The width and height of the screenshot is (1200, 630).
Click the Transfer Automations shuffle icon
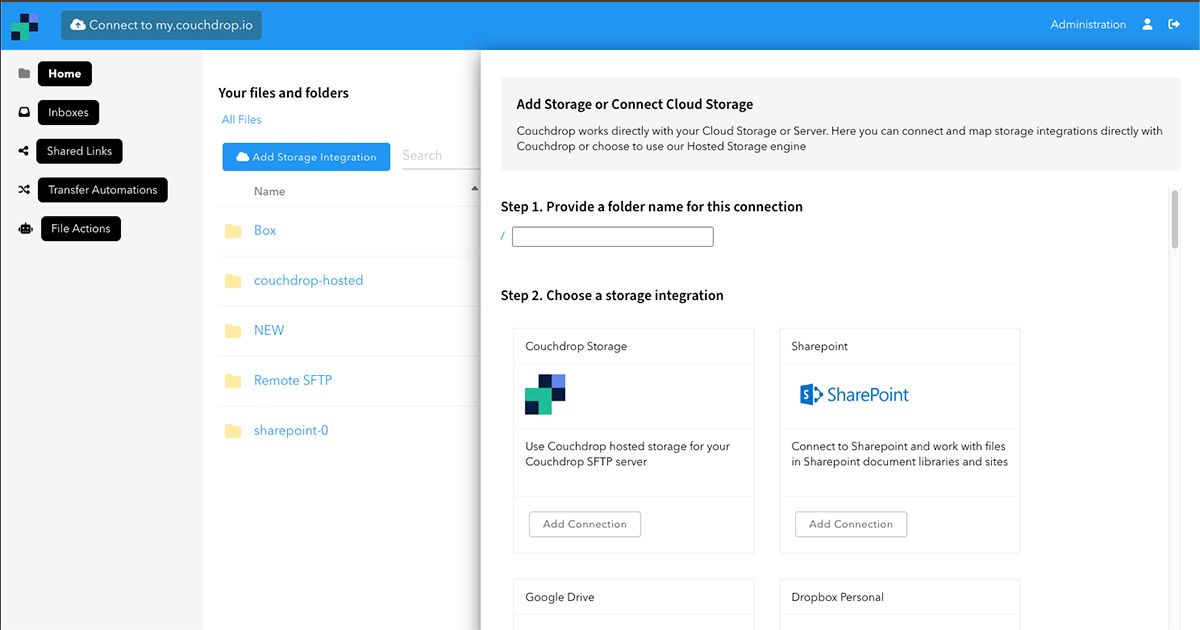24,189
